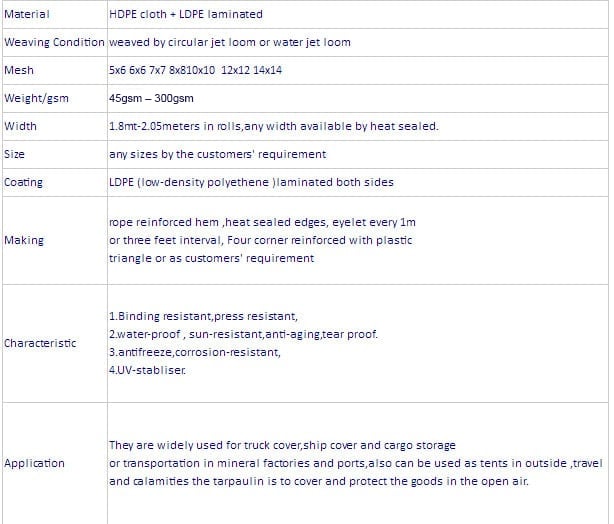This screenshot has height=524, width=614.
Task: Select the customers' requirement size text
Action: pos(217,154)
